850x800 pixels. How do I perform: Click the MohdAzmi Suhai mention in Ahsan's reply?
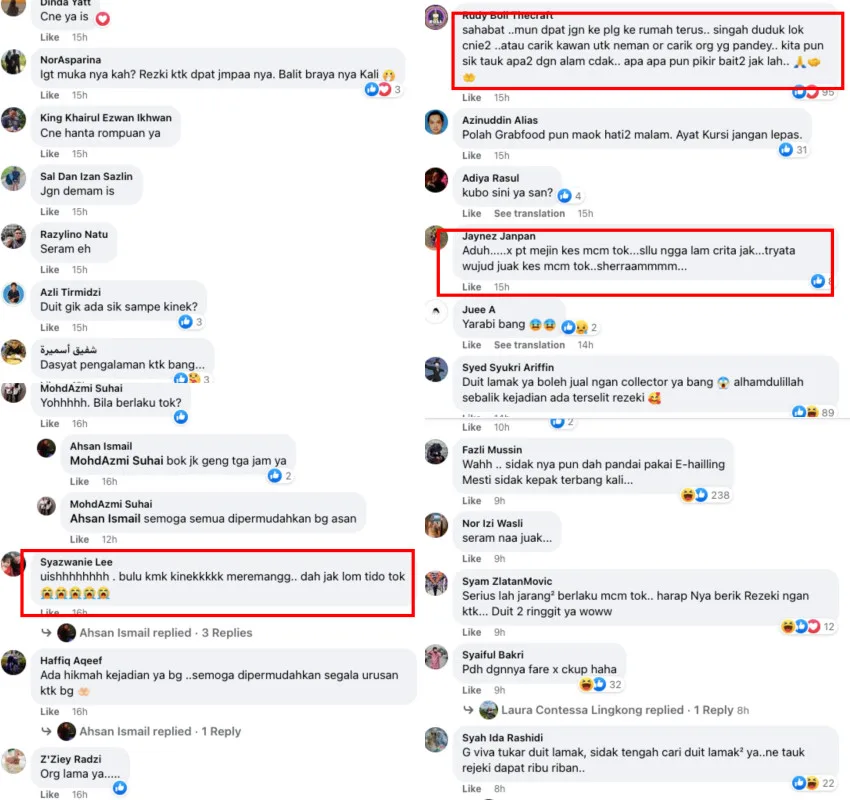point(117,461)
